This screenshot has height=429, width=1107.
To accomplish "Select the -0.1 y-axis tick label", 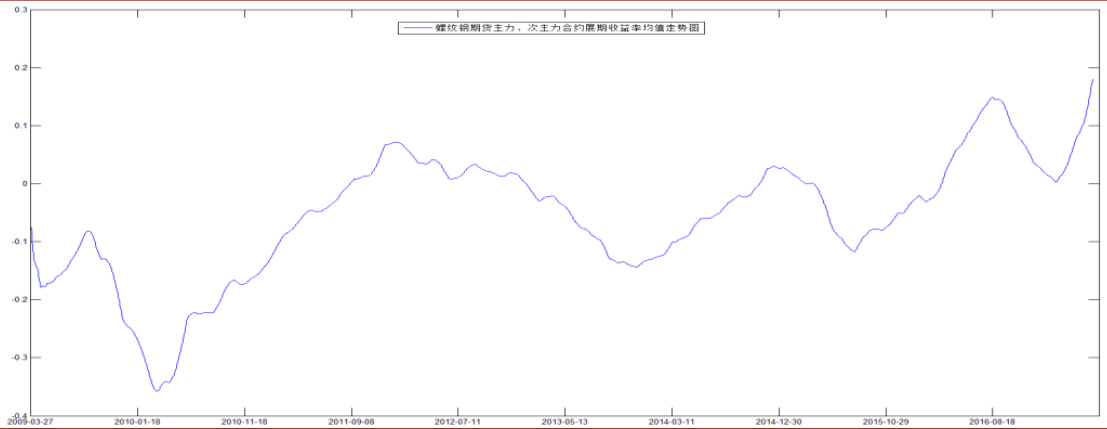I will pyautogui.click(x=19, y=242).
